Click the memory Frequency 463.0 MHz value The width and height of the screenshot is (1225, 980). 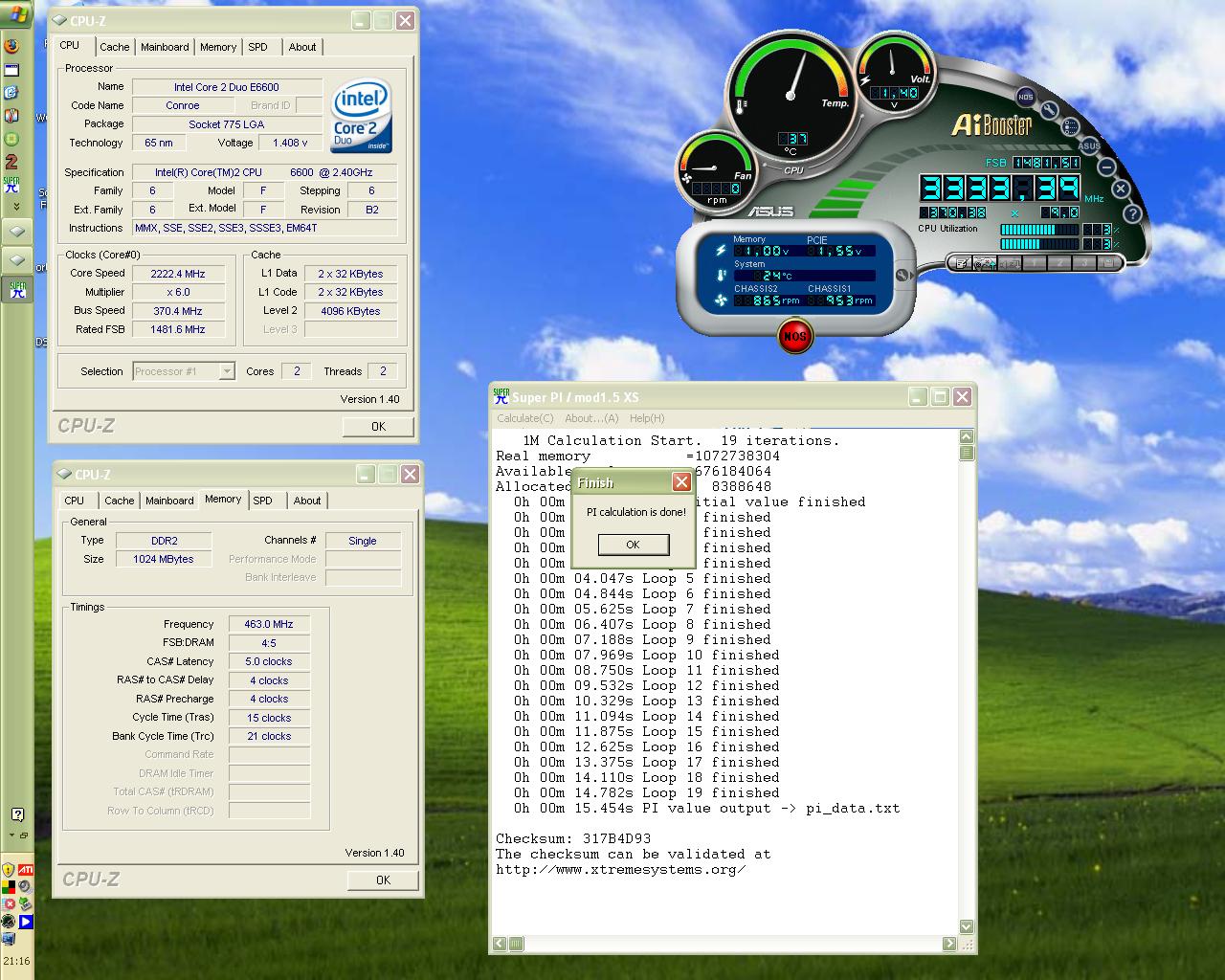click(269, 624)
